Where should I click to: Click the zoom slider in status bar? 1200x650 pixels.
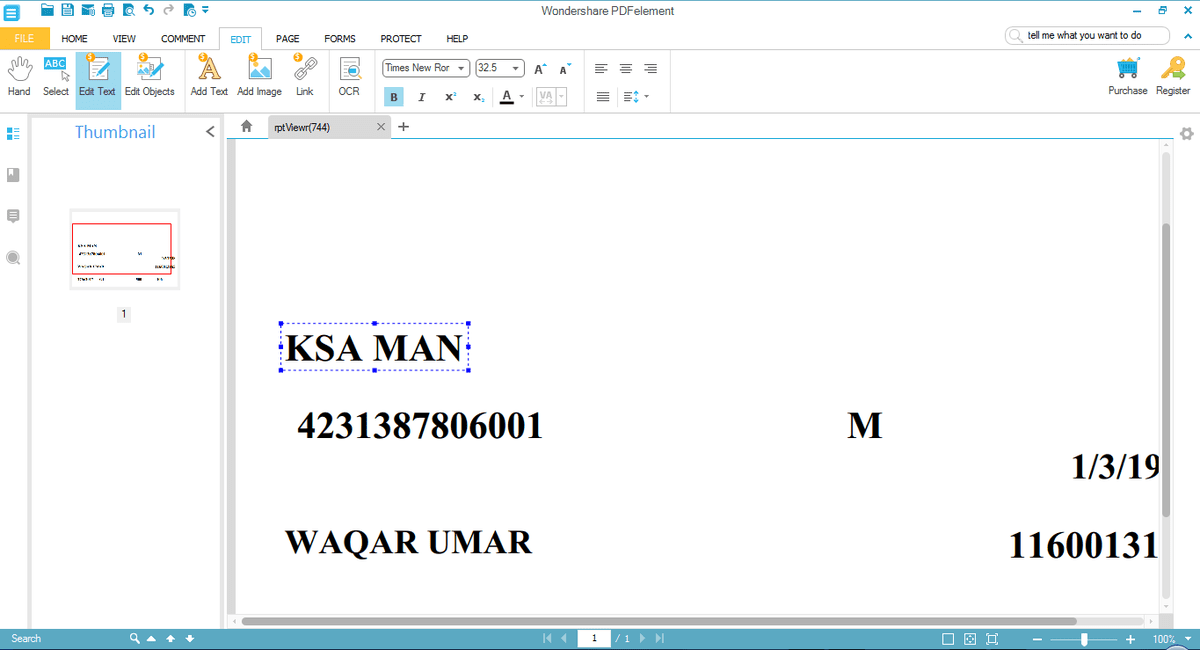pos(1083,639)
